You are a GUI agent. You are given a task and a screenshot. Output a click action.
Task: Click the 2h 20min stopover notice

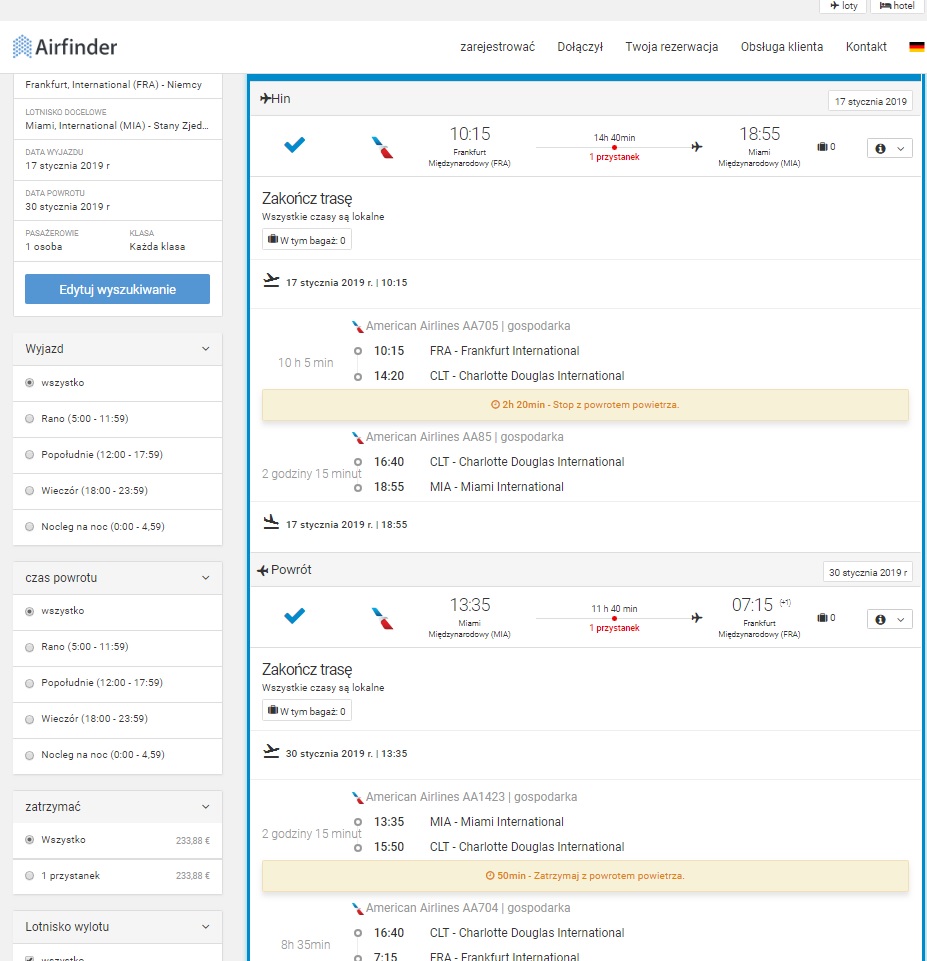(585, 405)
